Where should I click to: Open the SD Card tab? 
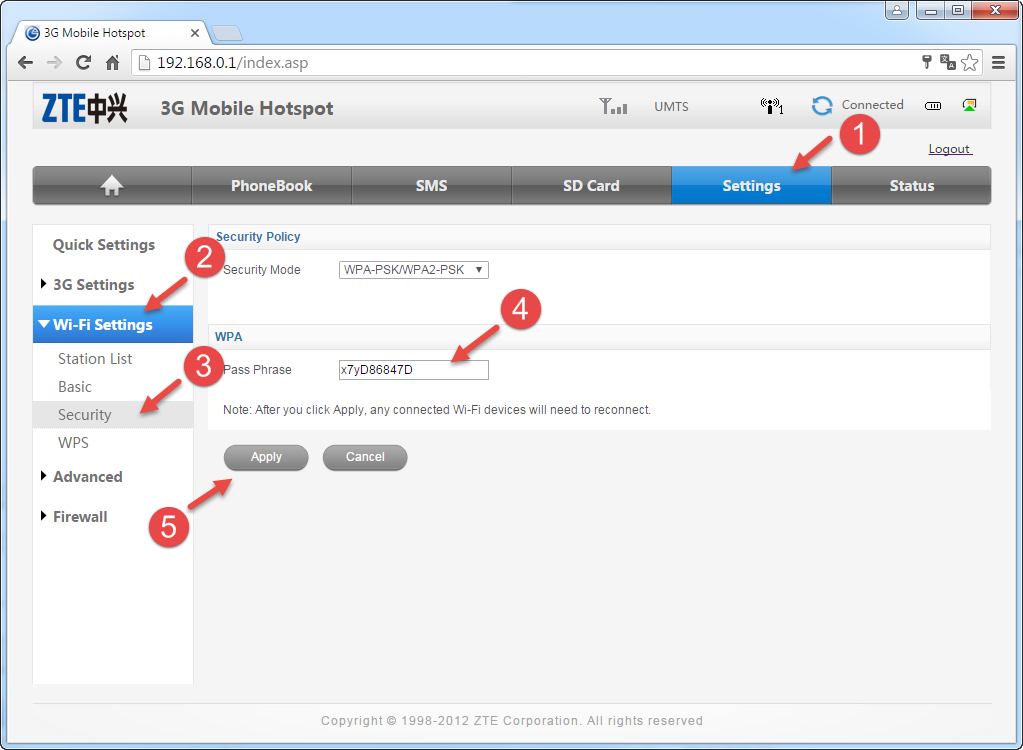click(x=591, y=186)
